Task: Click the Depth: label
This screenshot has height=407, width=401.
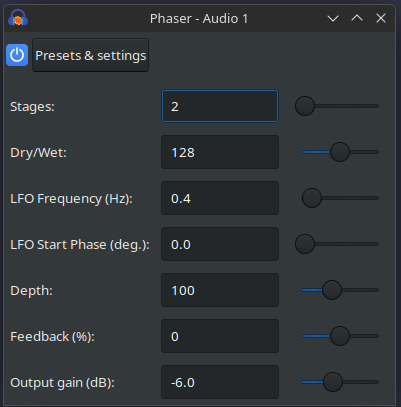Action: point(31,291)
